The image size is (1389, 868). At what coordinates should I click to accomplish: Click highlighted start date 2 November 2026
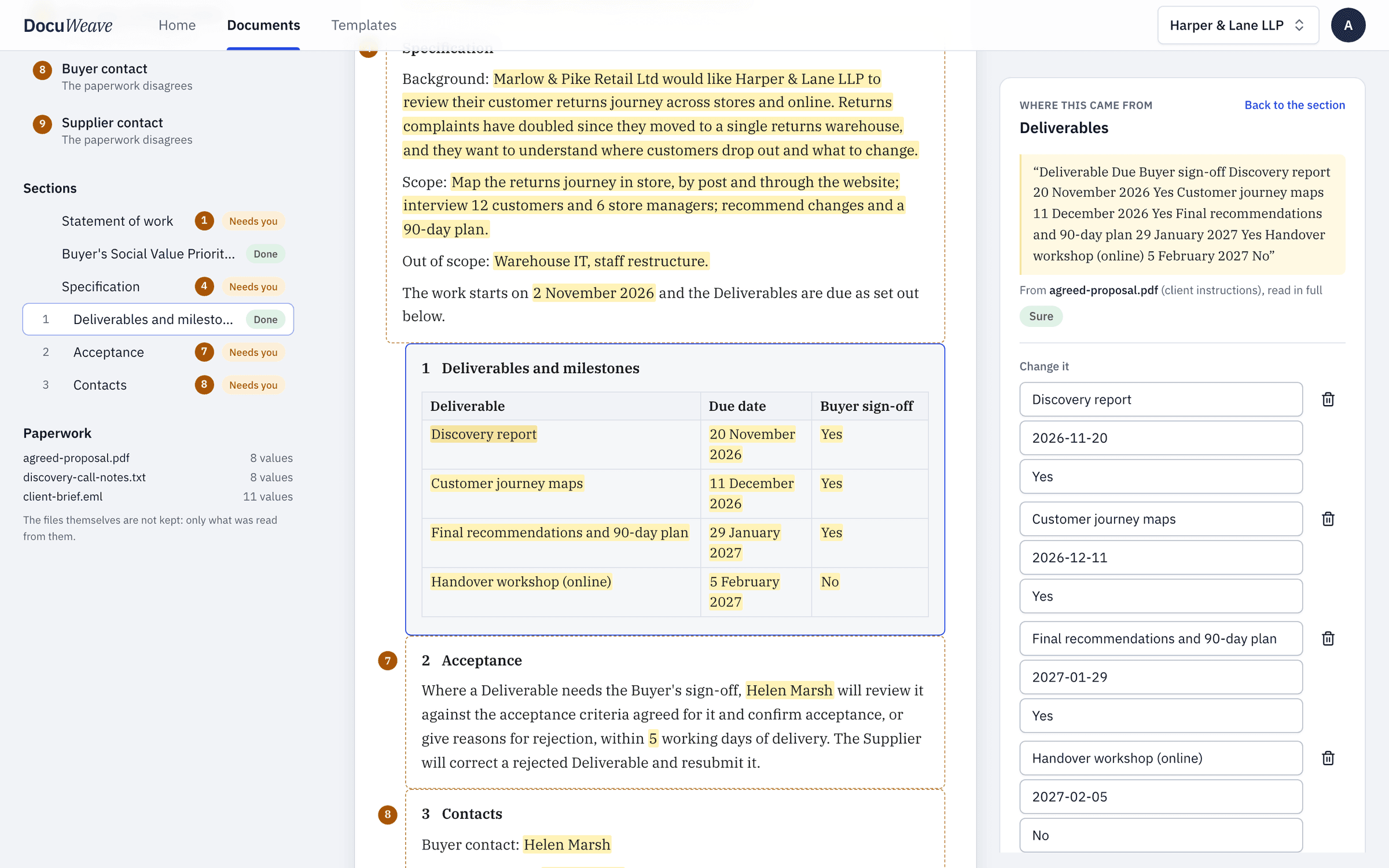click(x=593, y=293)
